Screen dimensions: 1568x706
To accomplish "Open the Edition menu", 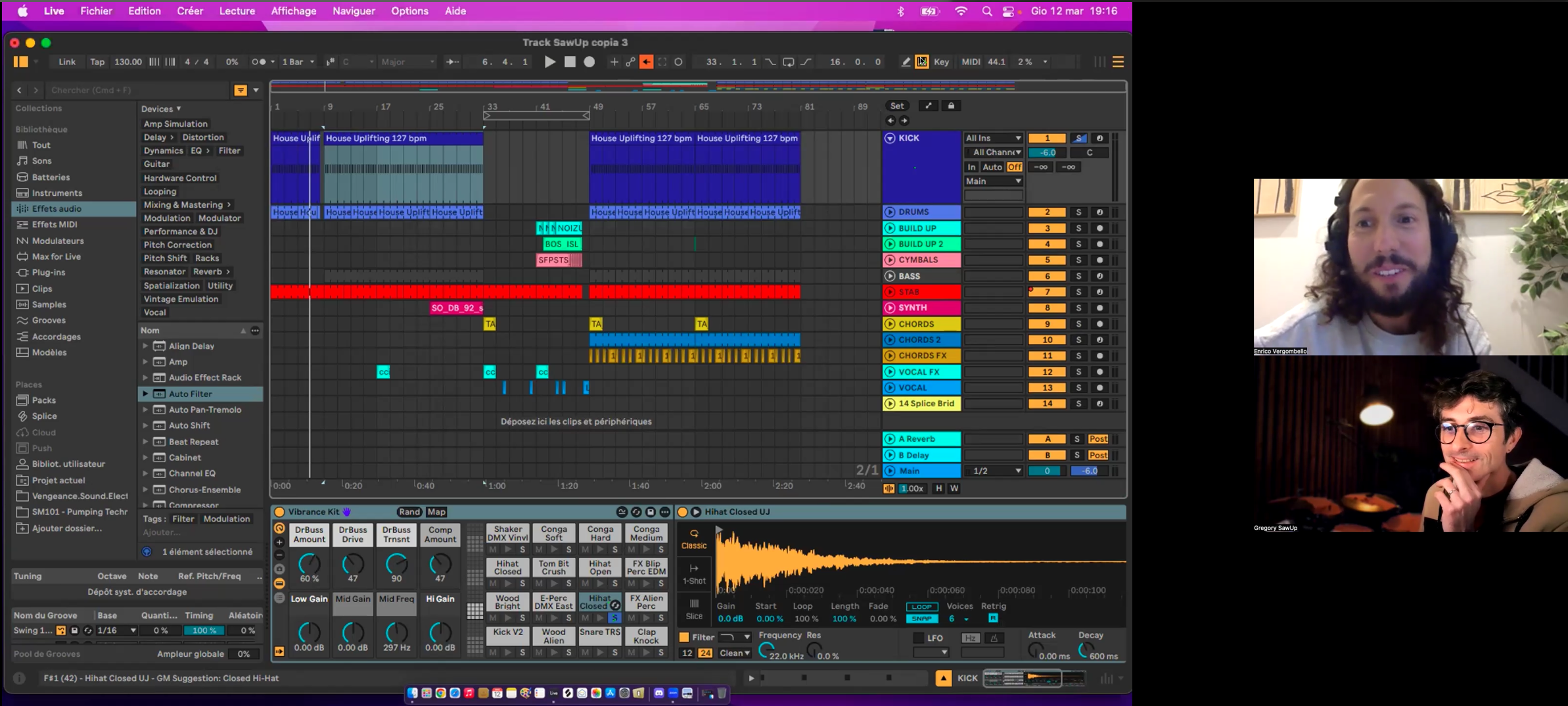I will [x=144, y=11].
